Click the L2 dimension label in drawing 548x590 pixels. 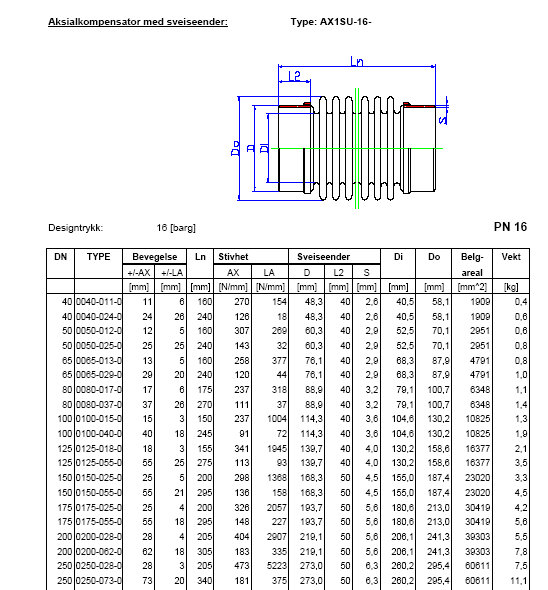click(x=294, y=76)
